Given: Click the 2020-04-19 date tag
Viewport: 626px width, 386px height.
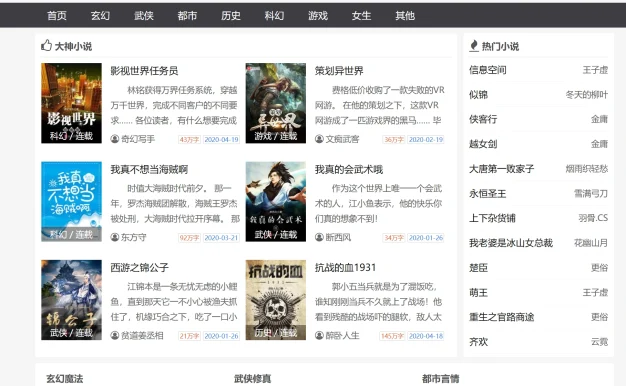Looking at the screenshot, I should coord(221,139).
